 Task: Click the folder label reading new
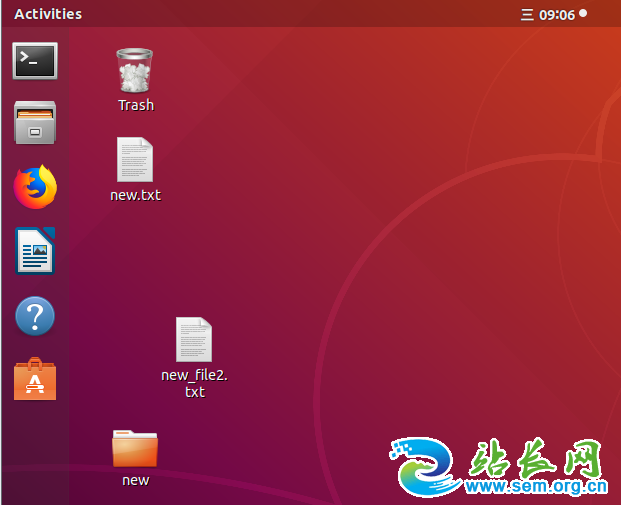pyautogui.click(x=135, y=480)
